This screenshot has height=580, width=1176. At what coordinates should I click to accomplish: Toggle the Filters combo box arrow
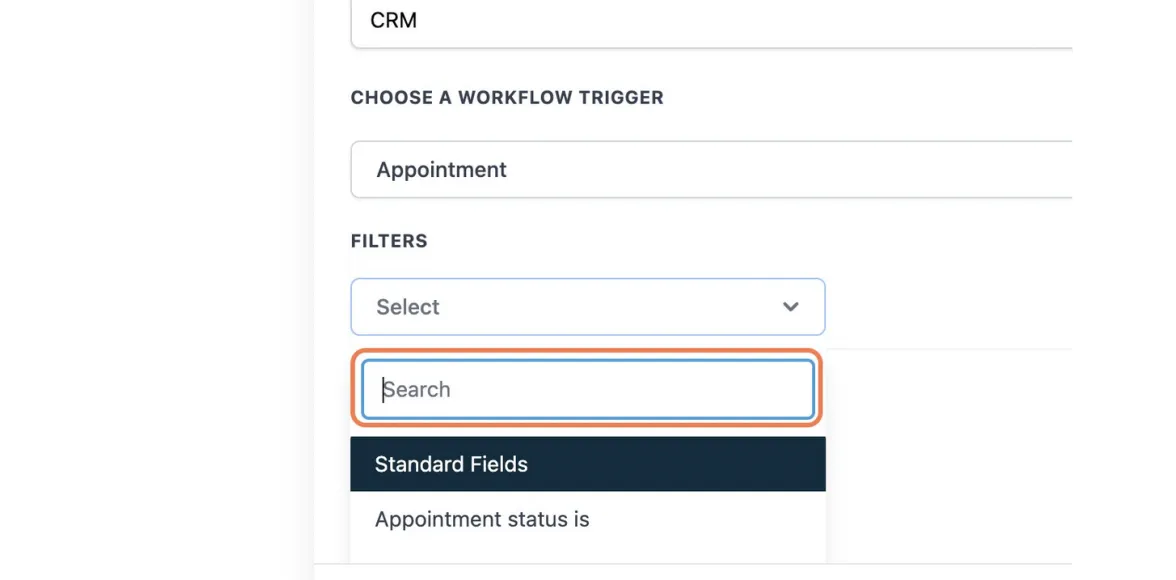[x=790, y=307]
